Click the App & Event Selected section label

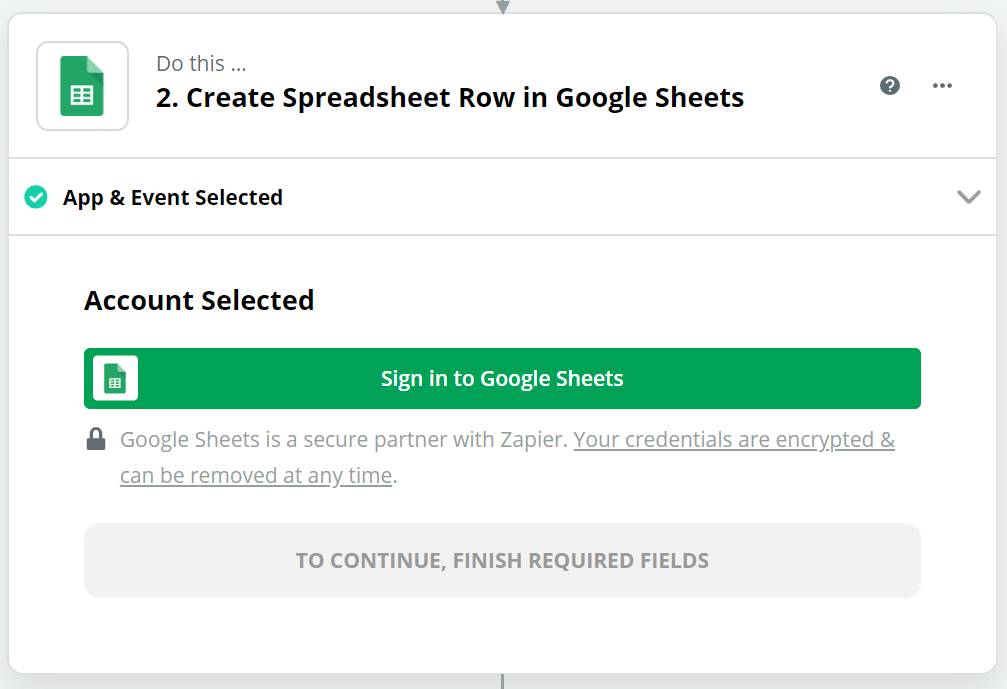pos(173,198)
